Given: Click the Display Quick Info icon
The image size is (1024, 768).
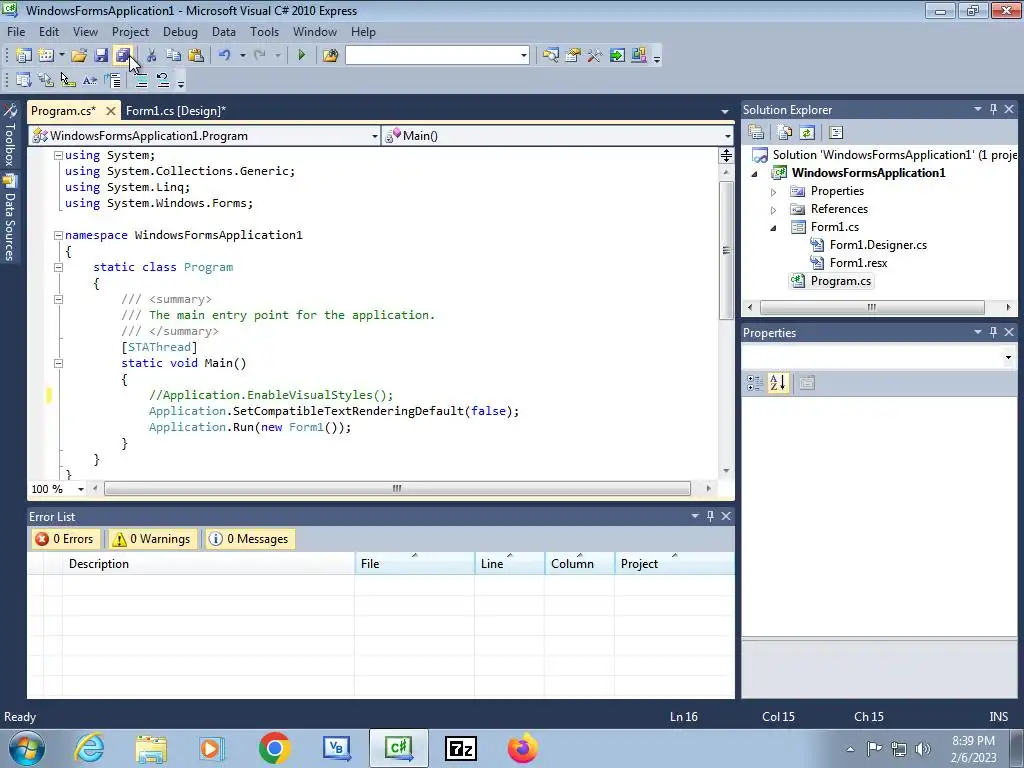Looking at the screenshot, I should click(x=68, y=80).
